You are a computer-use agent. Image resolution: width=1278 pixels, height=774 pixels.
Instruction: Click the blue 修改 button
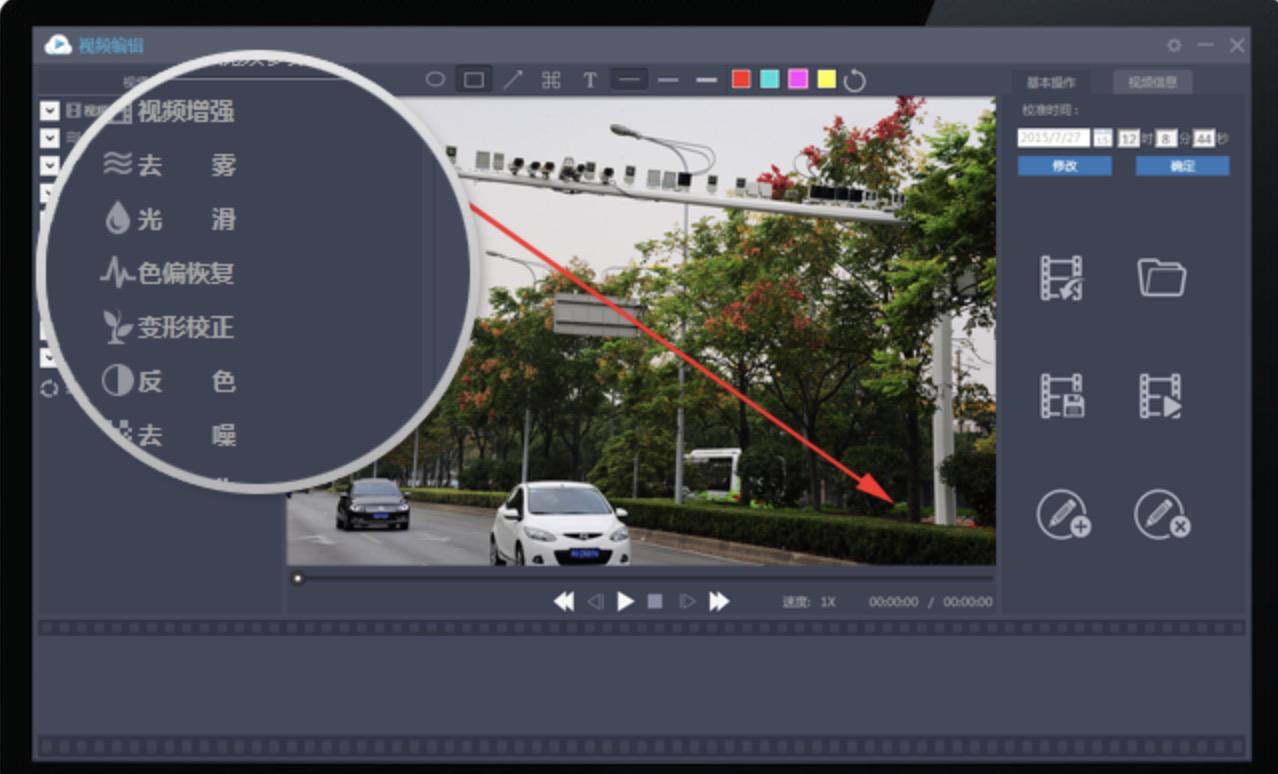click(1064, 166)
